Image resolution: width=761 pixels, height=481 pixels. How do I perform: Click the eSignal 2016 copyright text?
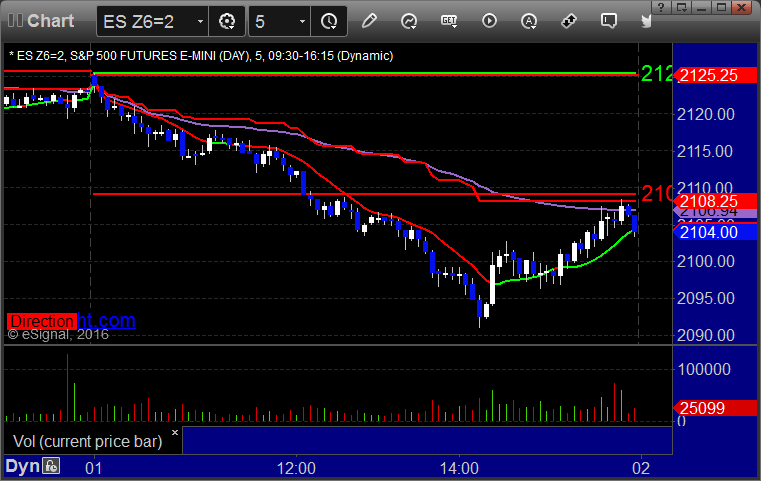pos(58,334)
